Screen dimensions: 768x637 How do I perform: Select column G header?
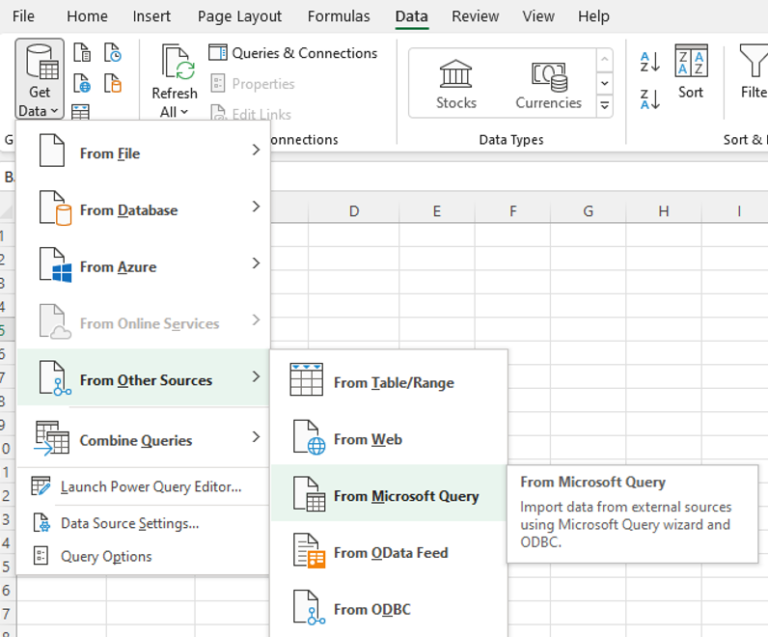588,211
